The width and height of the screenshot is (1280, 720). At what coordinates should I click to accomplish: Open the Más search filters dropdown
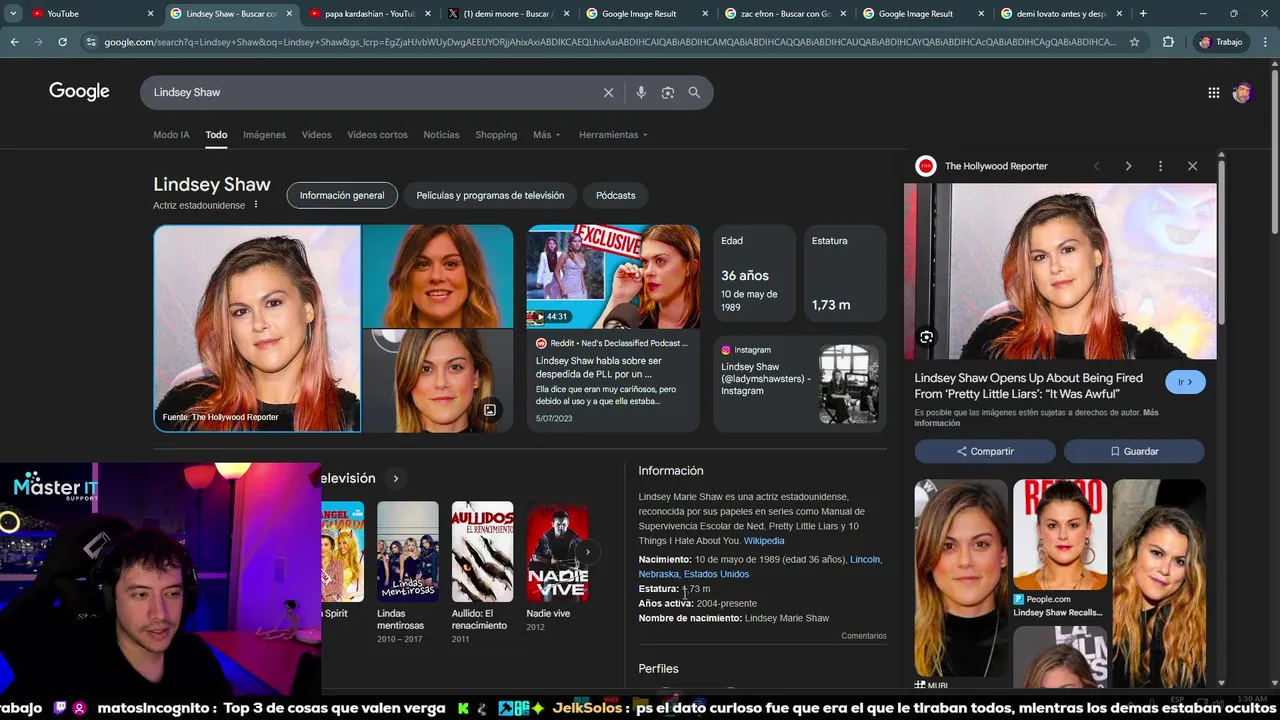coord(547,135)
